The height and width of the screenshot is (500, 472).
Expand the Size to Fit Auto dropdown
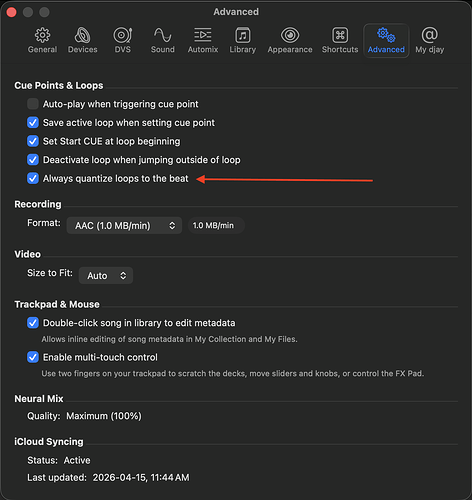(106, 276)
